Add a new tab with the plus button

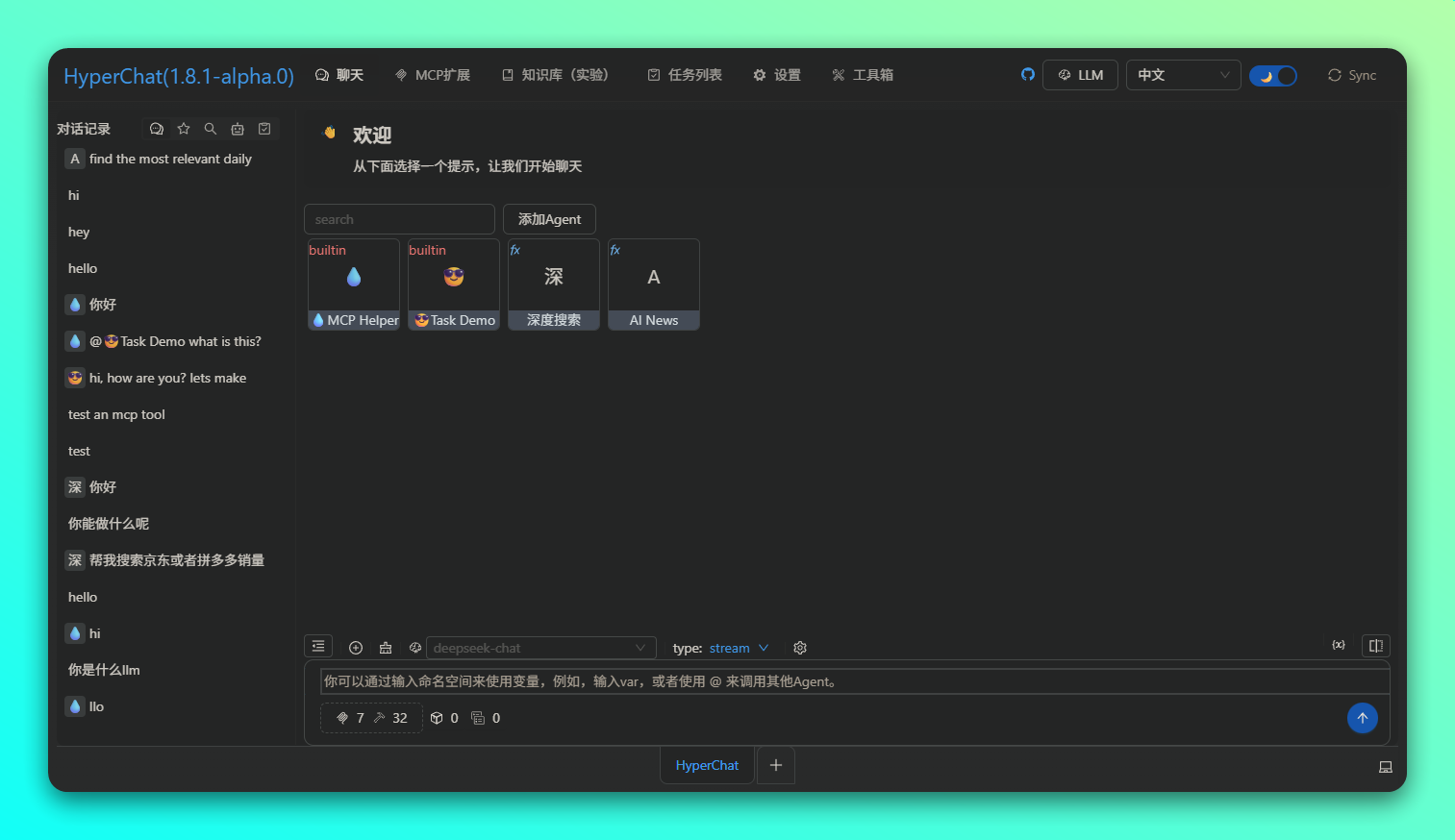(x=776, y=765)
